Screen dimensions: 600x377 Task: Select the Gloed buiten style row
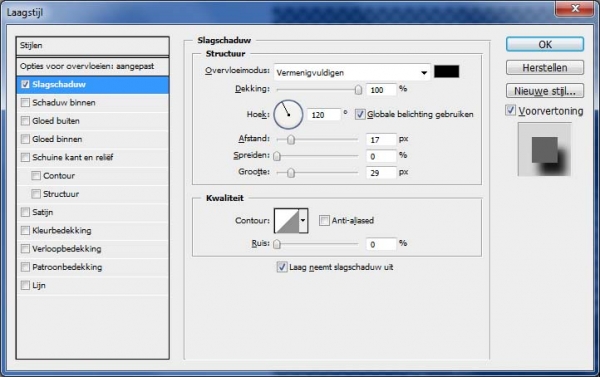93,121
